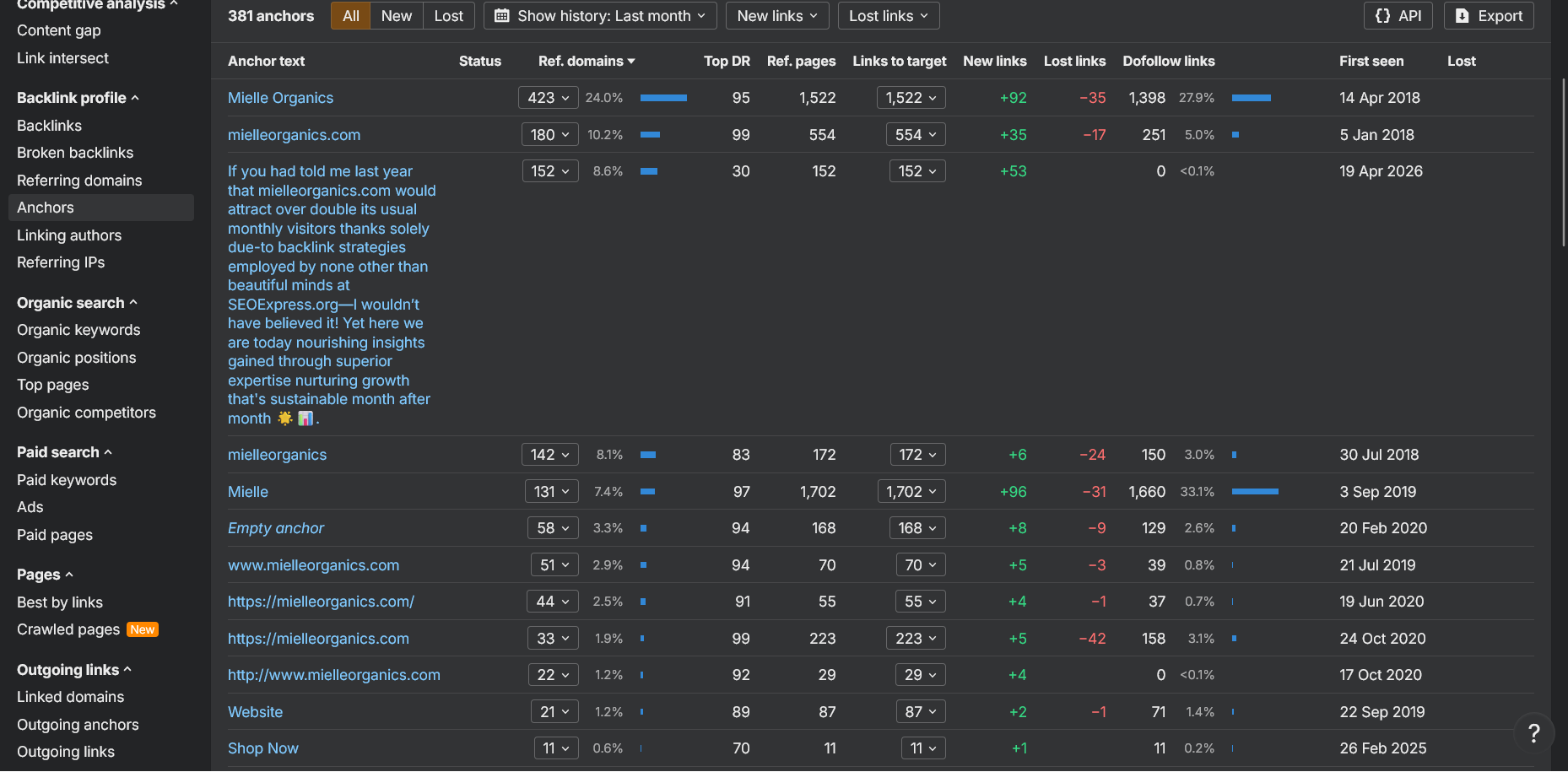Open Ads in the sidebar
The image size is (1568, 772).
[x=30, y=507]
